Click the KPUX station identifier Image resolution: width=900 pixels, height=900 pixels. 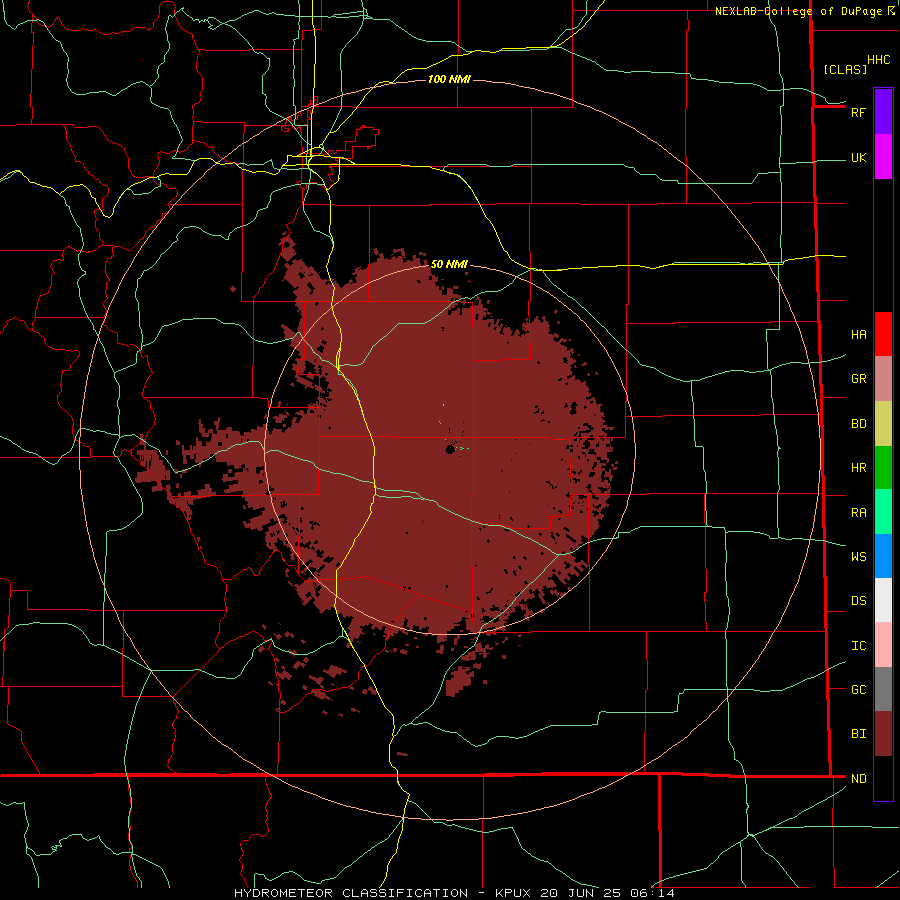513,893
